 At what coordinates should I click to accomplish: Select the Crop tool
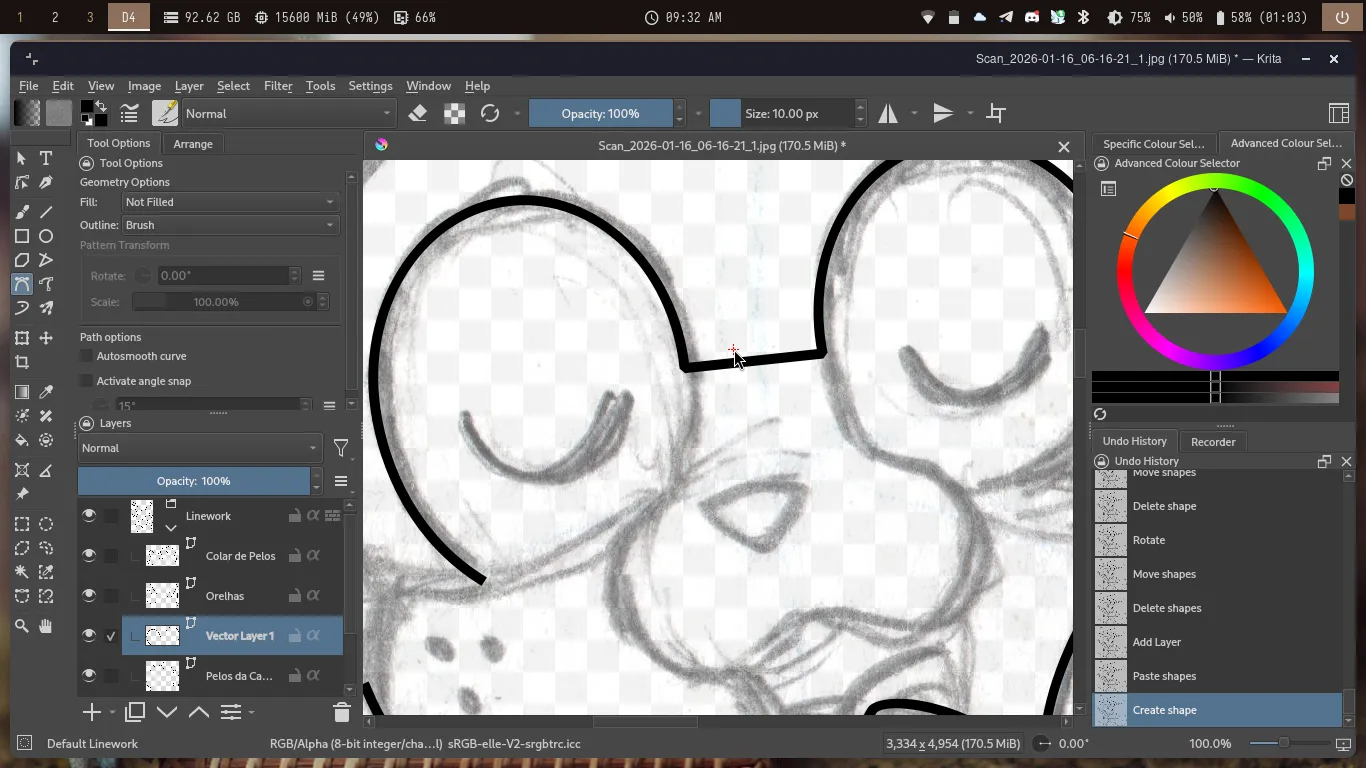click(x=22, y=363)
